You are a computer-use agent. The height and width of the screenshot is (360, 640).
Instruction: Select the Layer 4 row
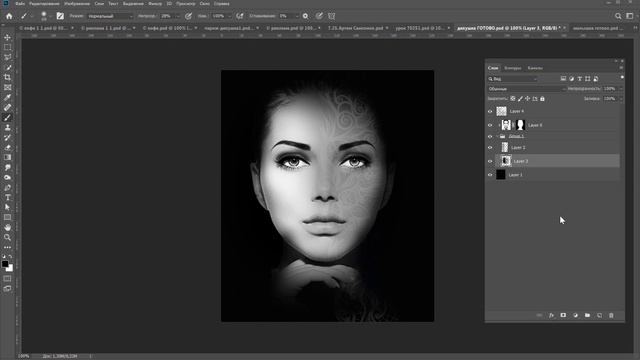click(x=557, y=111)
